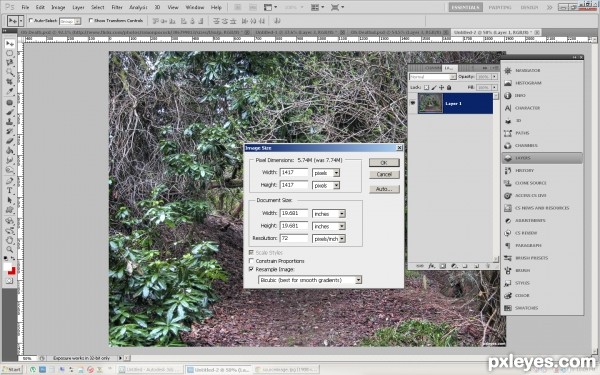Open the File menu
The height and width of the screenshot is (375, 600).
tap(25, 7)
